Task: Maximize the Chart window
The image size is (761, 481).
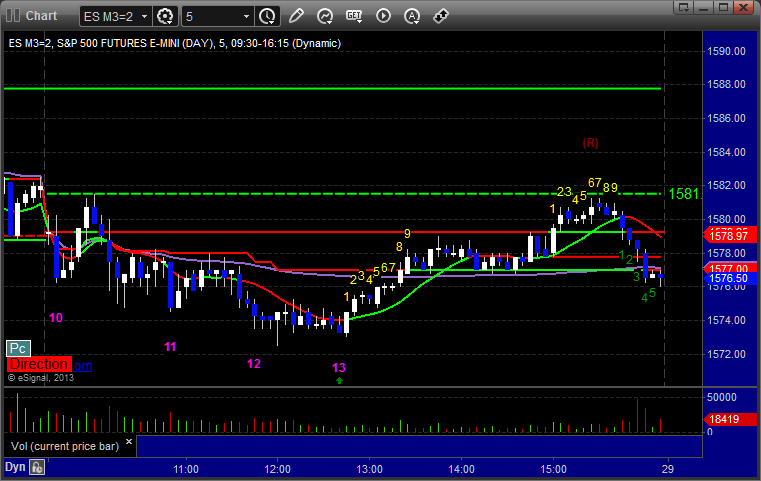Action: click(724, 7)
